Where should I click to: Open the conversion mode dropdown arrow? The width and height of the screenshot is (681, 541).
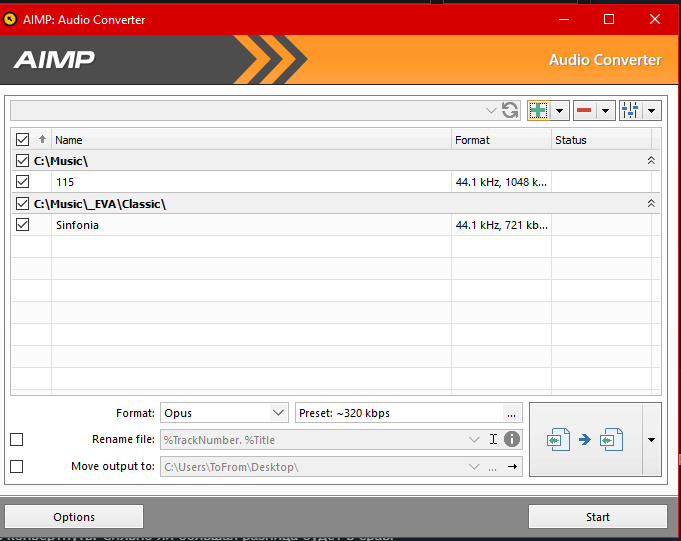(x=651, y=439)
